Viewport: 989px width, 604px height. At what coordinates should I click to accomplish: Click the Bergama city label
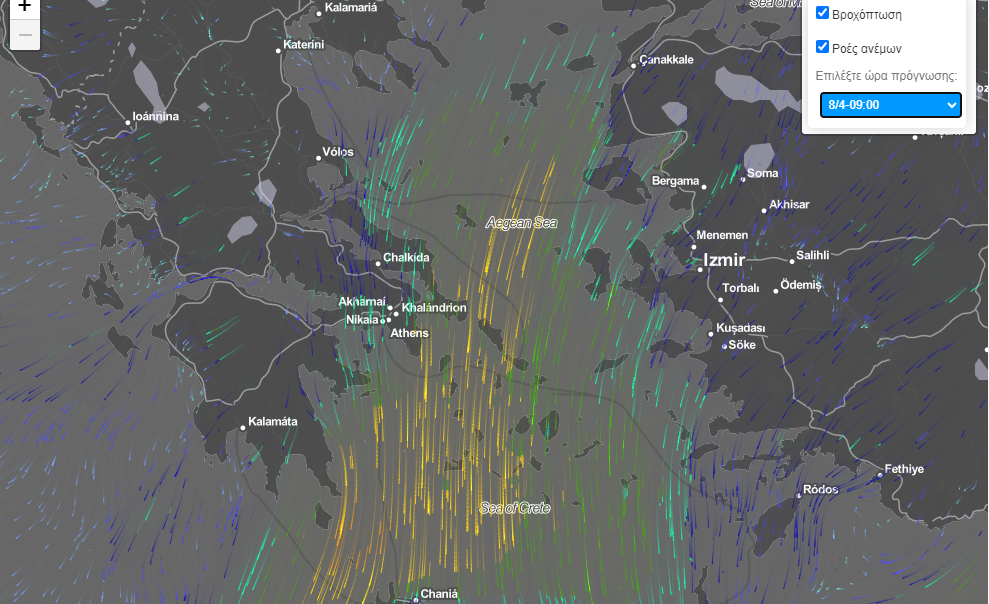pos(676,181)
